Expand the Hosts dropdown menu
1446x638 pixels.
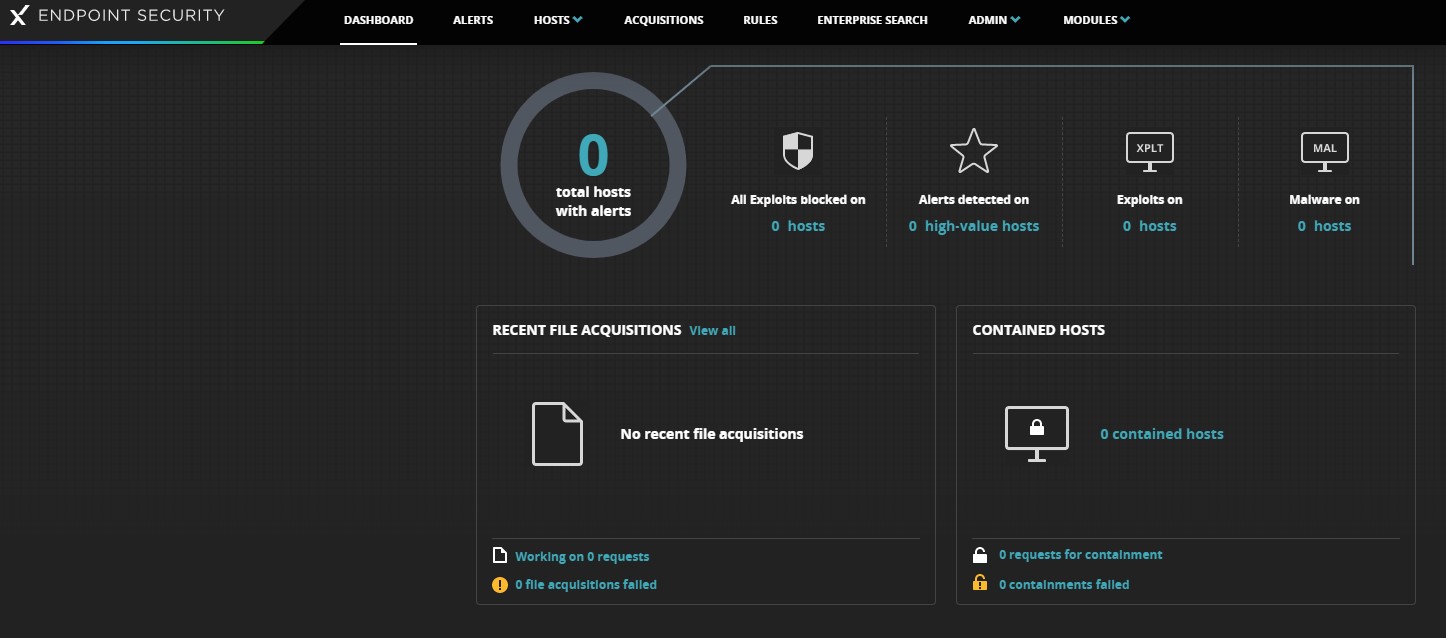point(557,20)
